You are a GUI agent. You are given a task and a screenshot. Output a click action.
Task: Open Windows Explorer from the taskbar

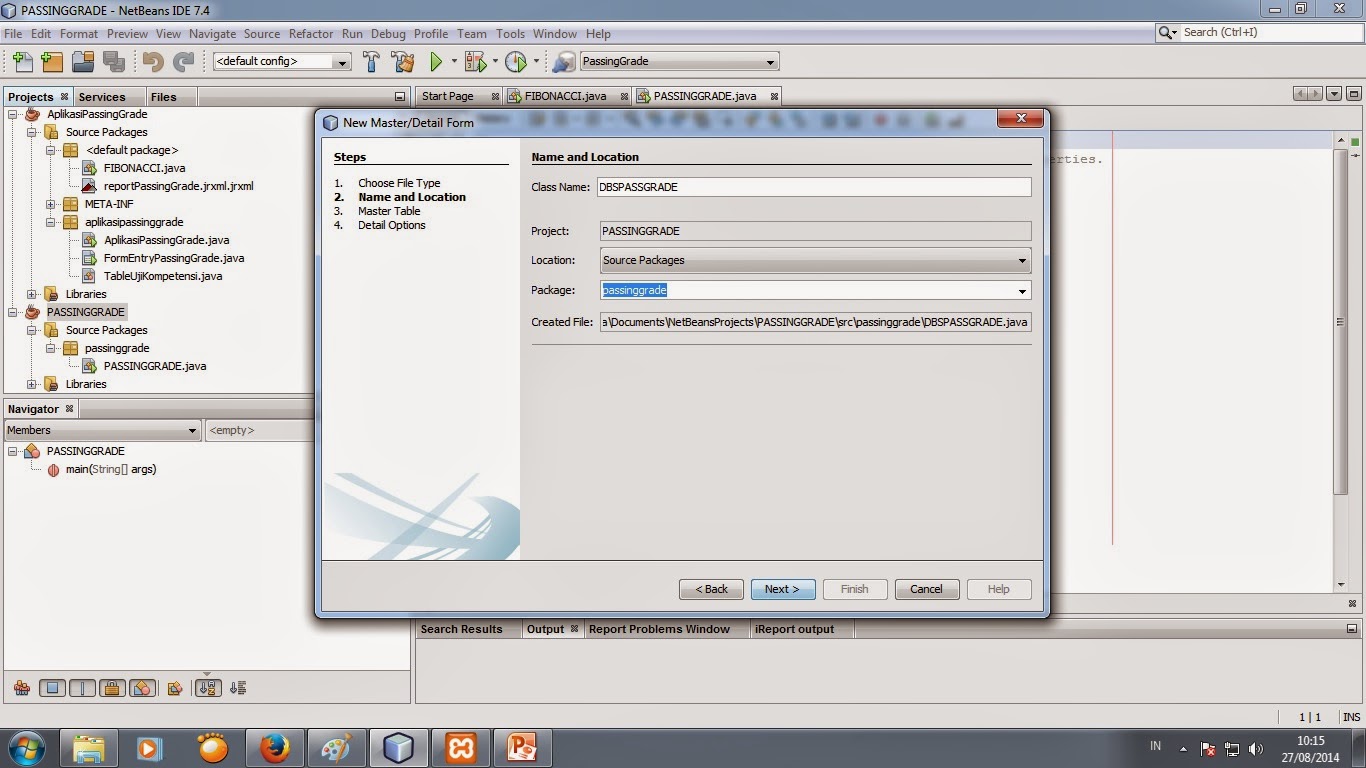pyautogui.click(x=89, y=748)
